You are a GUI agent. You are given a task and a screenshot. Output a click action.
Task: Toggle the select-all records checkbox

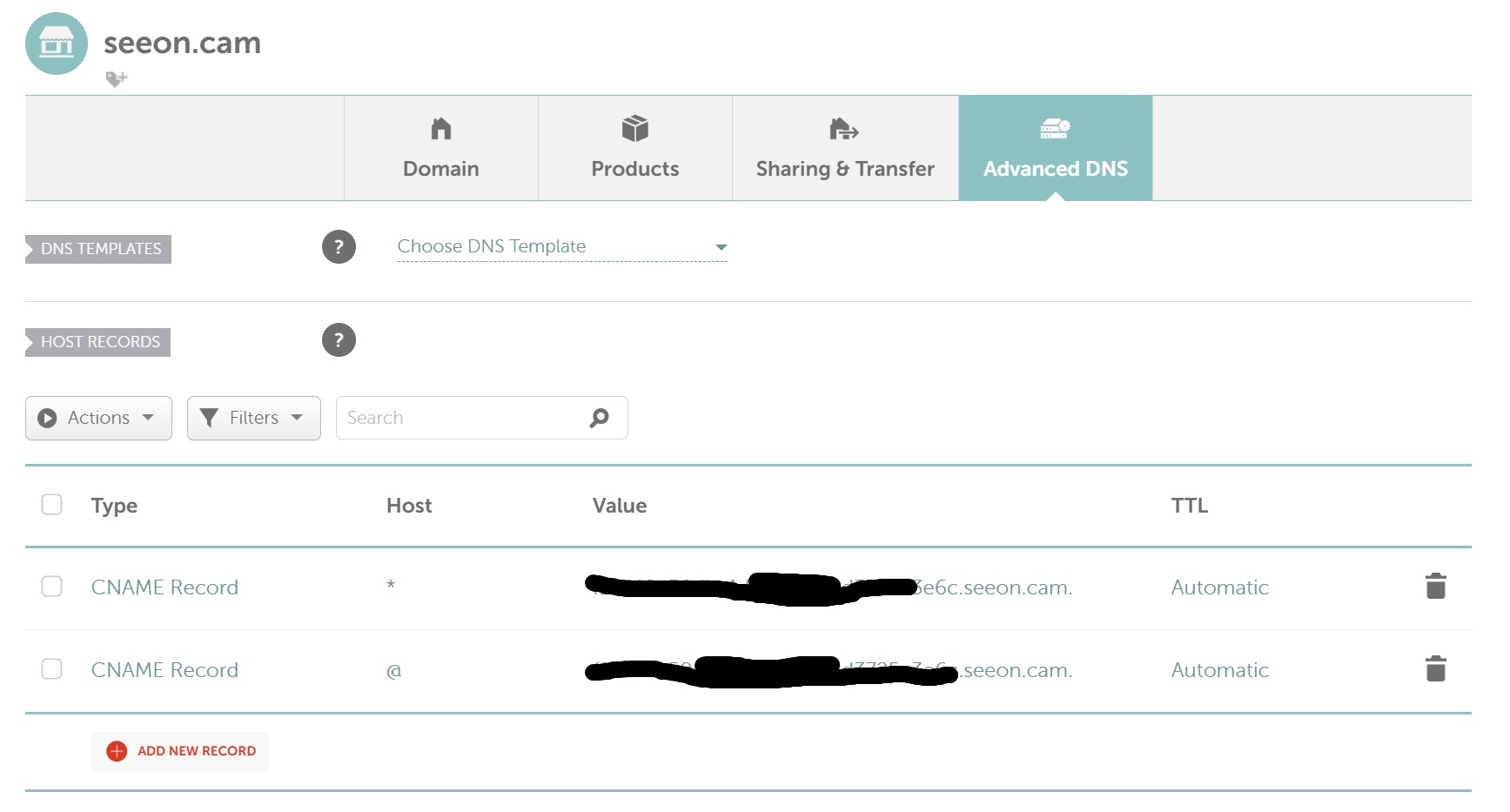(52, 505)
